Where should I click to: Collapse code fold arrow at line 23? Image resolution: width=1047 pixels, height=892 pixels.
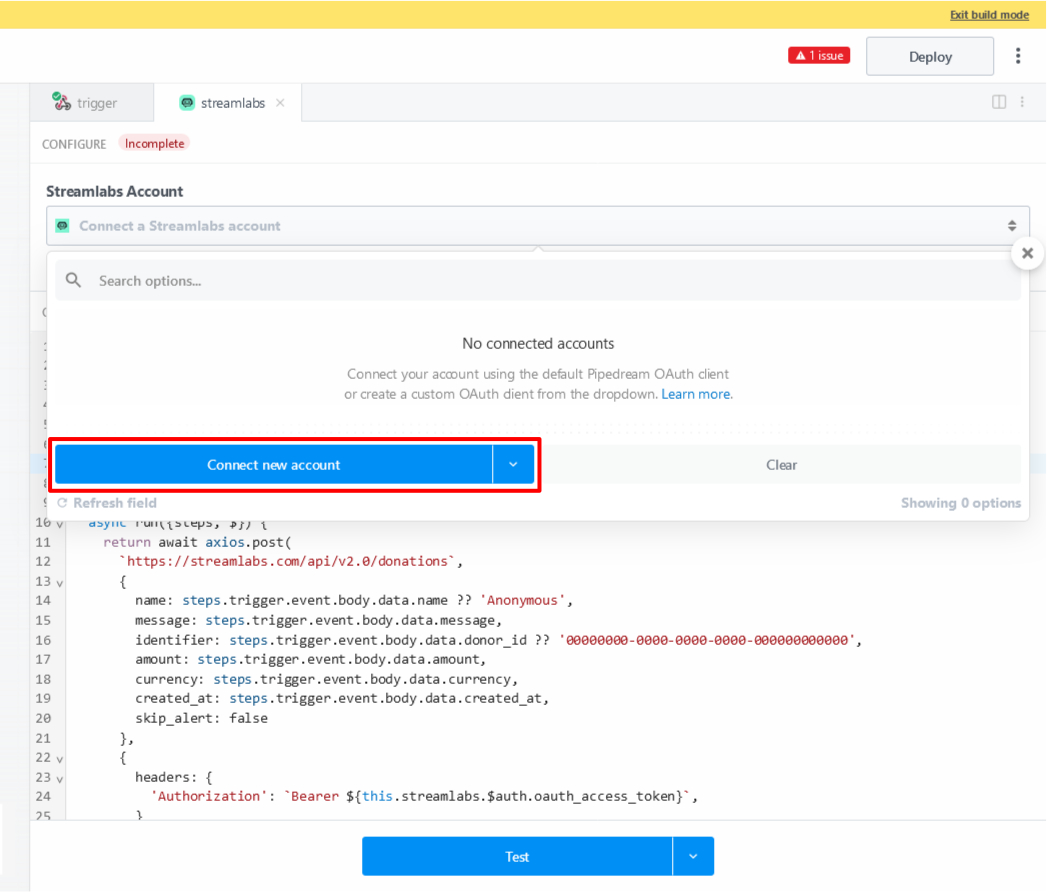(60, 779)
